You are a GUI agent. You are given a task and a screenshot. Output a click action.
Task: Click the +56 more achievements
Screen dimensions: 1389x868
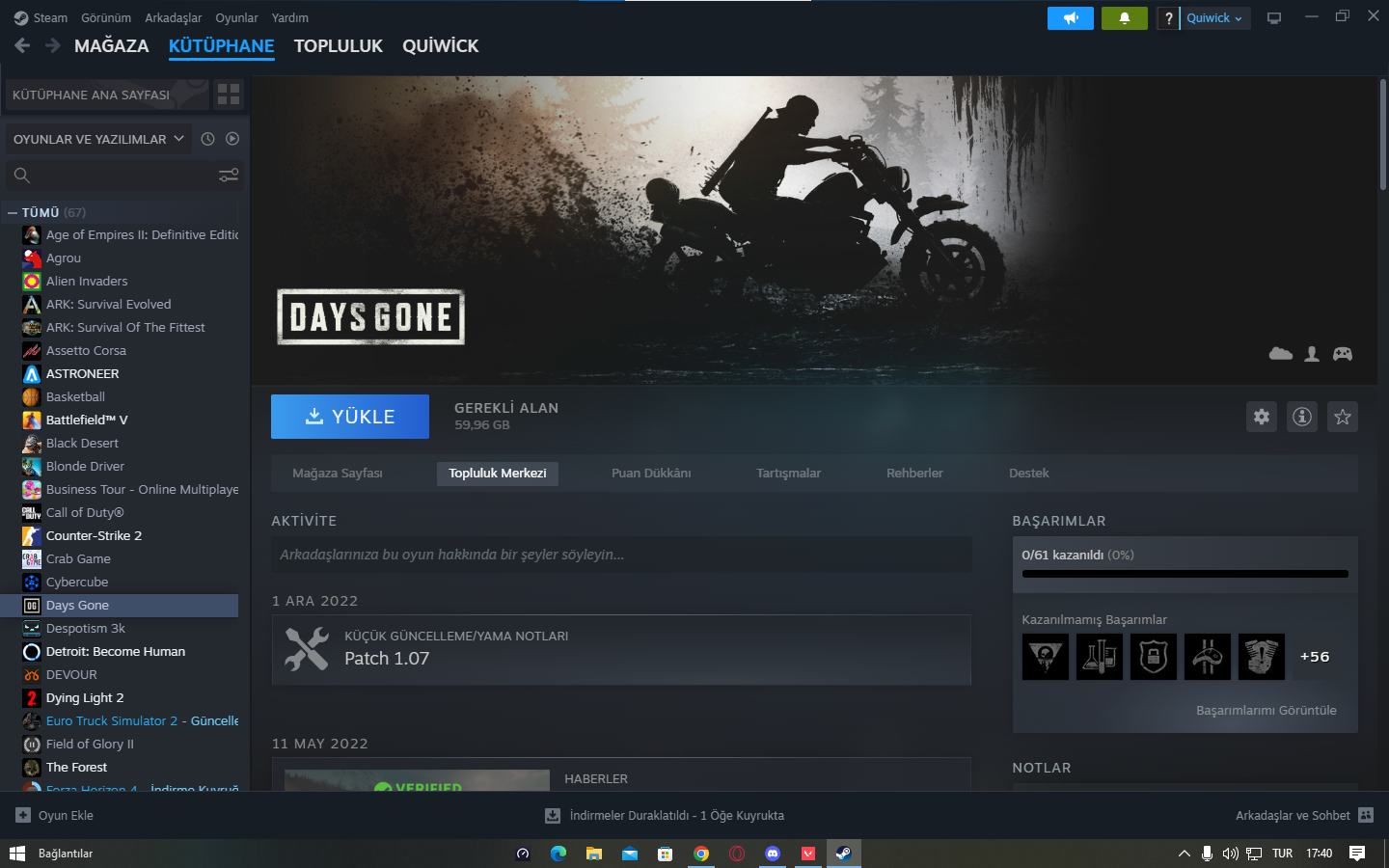coord(1315,657)
